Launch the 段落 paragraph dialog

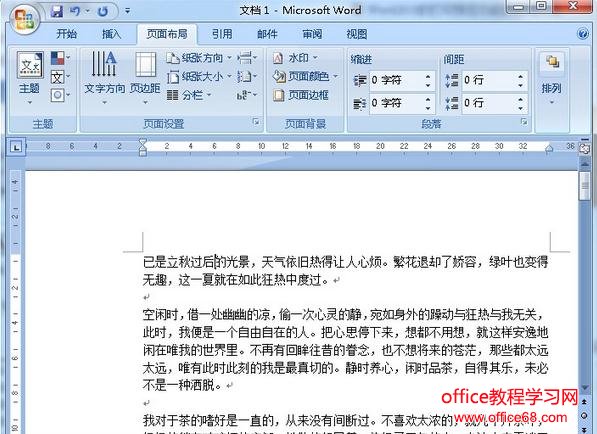coord(524,122)
